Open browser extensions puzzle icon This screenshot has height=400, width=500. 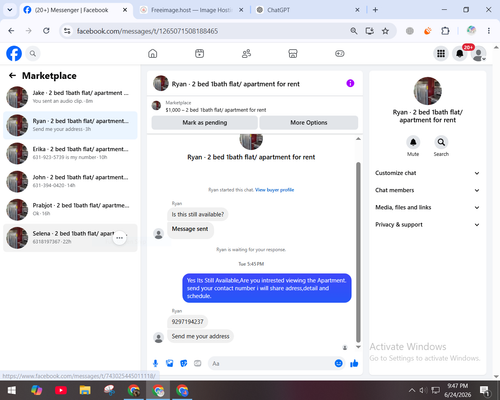(445, 31)
